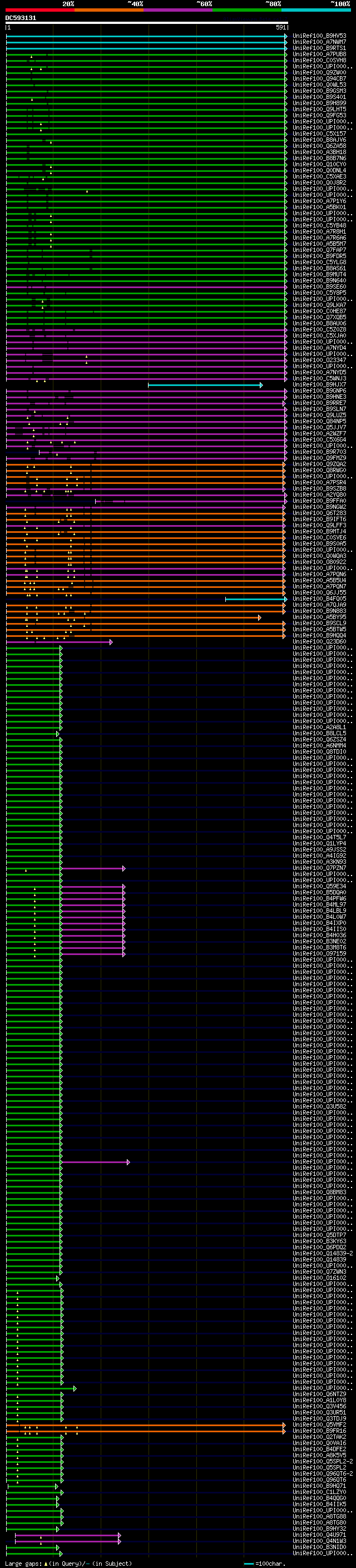This screenshot has height=1568, width=356.
Task: Select label UniRef100_B8AJV6
Action: [x=319, y=140]
